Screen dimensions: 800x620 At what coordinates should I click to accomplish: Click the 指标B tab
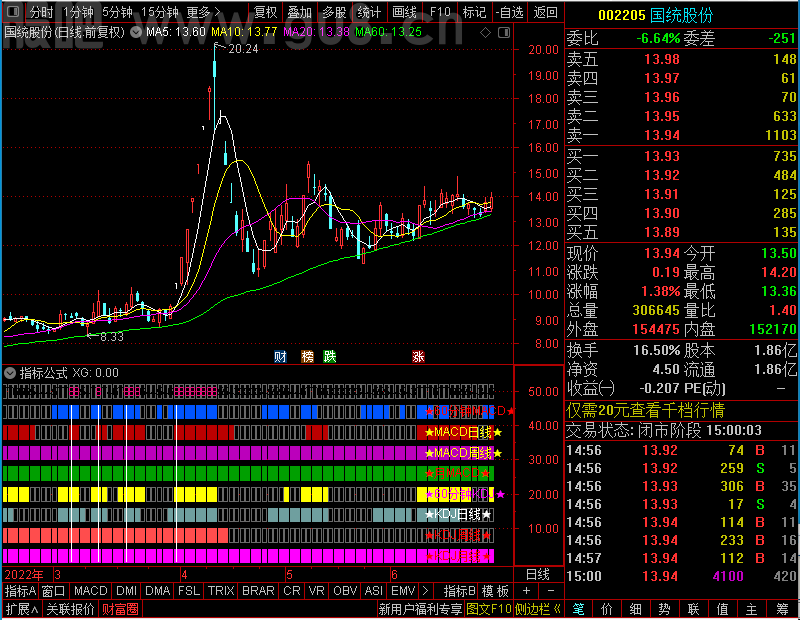coord(459,591)
